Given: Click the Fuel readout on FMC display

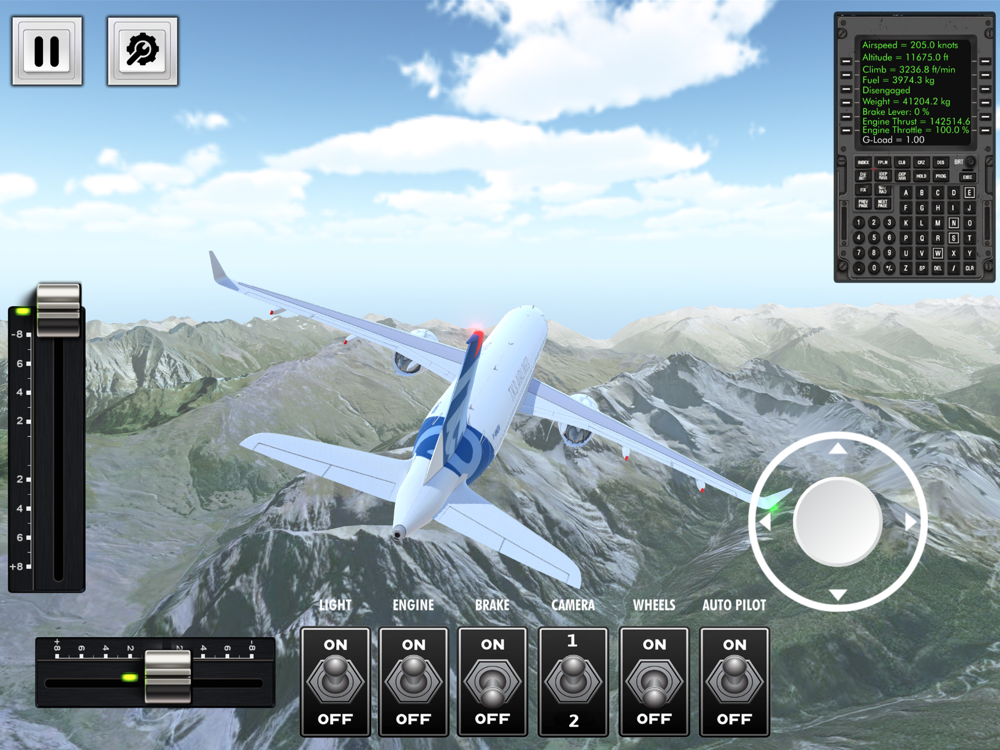Looking at the screenshot, I should click(x=898, y=80).
